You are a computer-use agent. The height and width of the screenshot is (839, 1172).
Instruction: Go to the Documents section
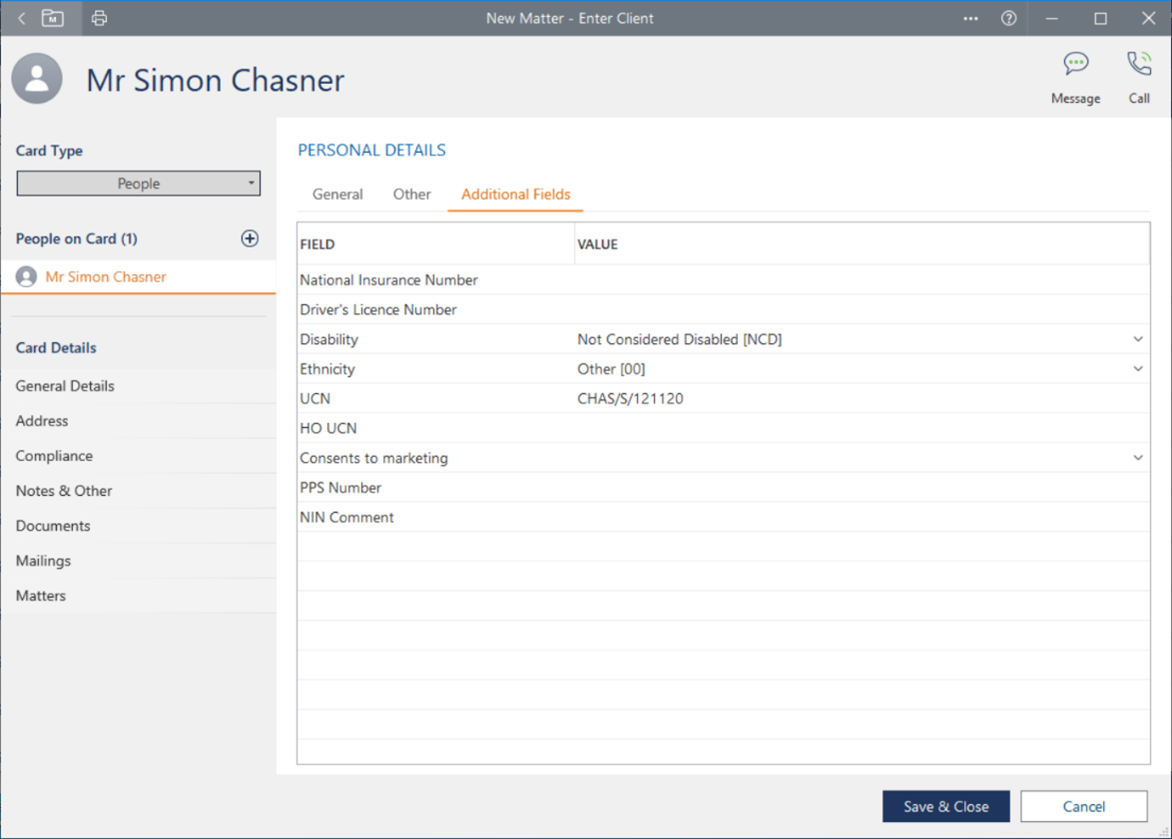53,526
